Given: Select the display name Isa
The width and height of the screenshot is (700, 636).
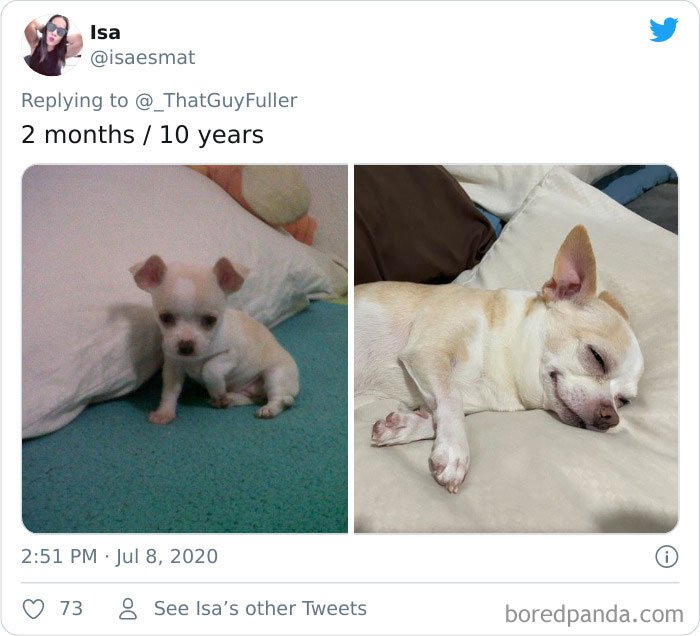Looking at the screenshot, I should [105, 32].
